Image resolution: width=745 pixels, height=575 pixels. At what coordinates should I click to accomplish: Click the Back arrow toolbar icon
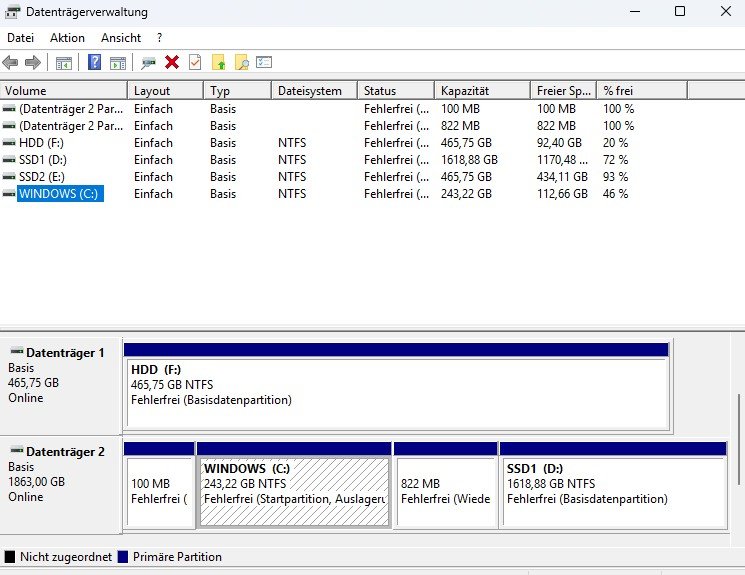click(x=10, y=62)
